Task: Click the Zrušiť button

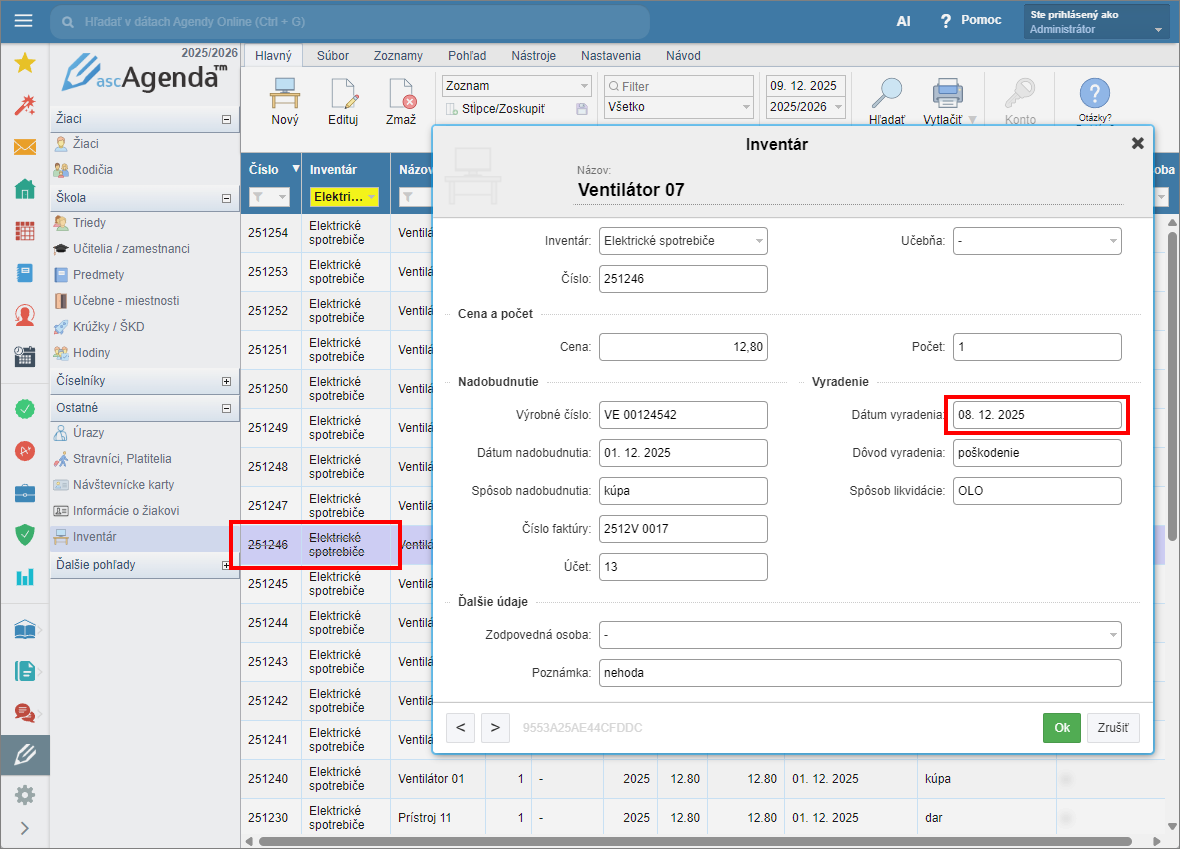Action: point(1113,728)
